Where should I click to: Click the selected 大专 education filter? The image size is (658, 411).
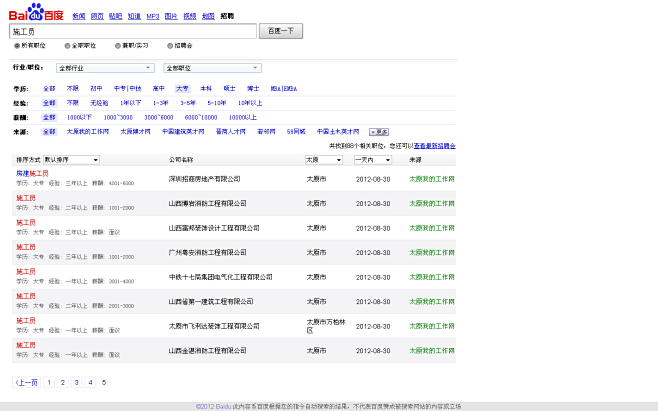(x=182, y=89)
